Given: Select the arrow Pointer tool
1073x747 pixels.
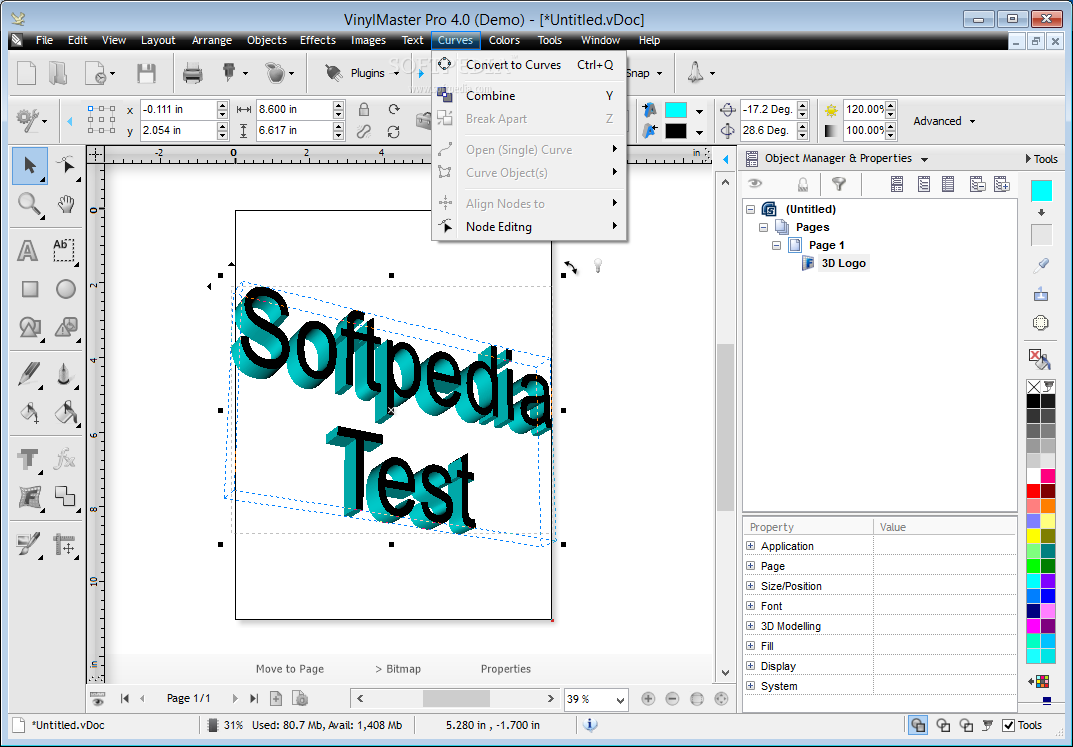Looking at the screenshot, I should point(29,166).
